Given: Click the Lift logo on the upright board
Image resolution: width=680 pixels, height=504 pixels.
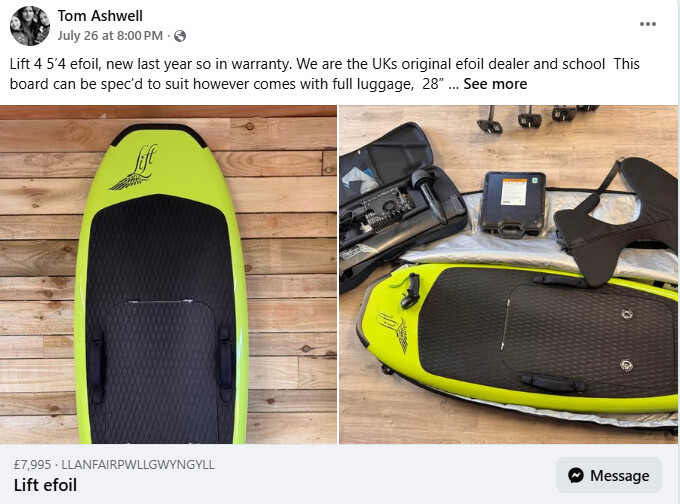Looking at the screenshot, I should 134,168.
